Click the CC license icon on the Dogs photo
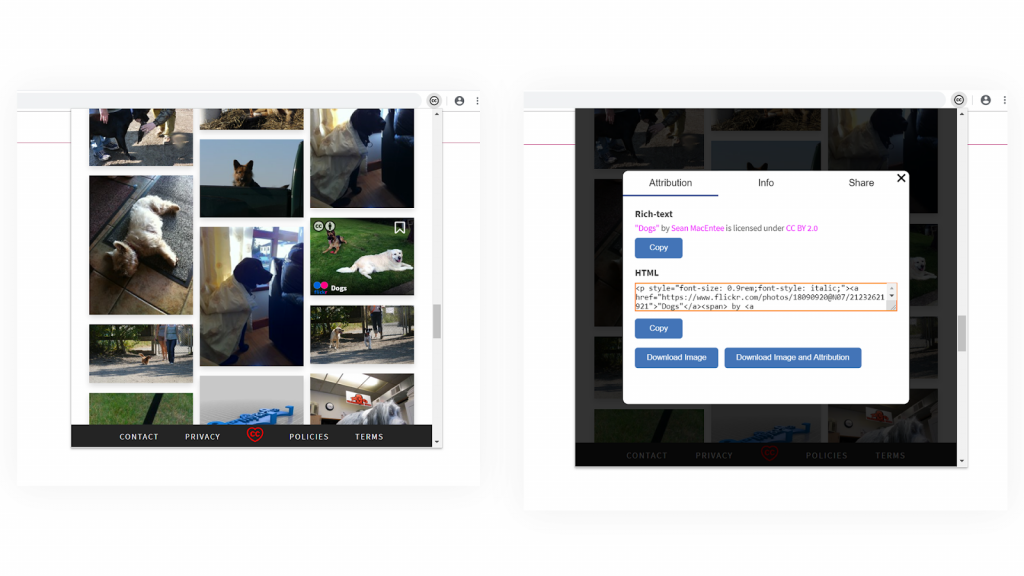 point(319,226)
